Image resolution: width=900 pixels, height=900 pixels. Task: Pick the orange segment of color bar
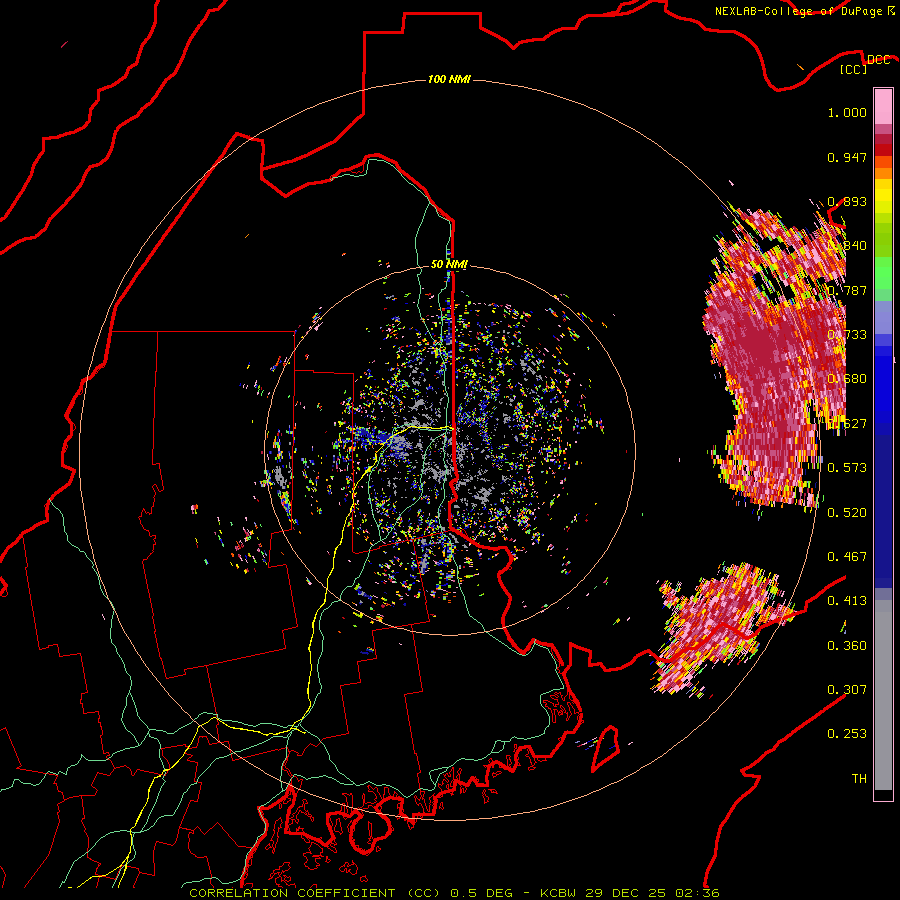pyautogui.click(x=883, y=173)
